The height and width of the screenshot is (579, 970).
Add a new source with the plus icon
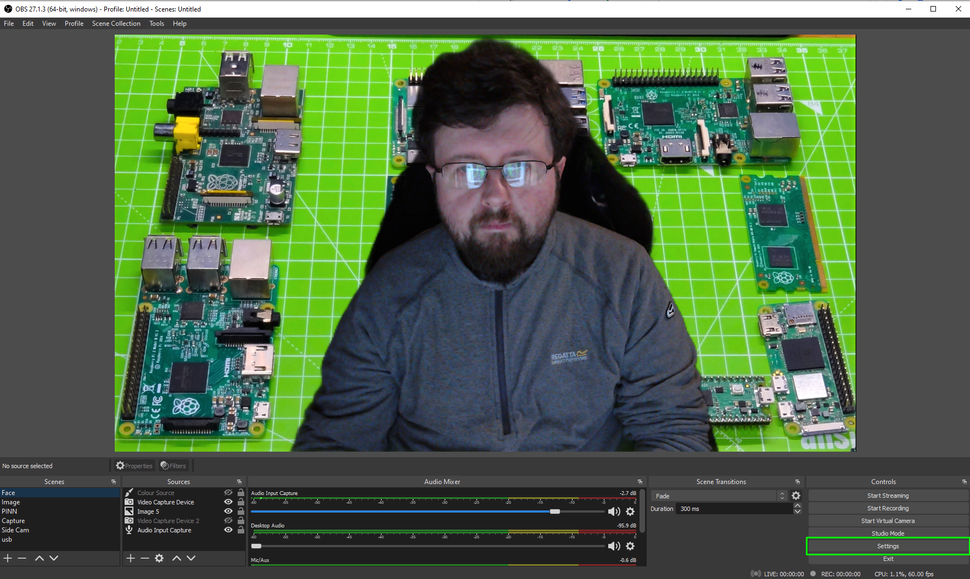click(130, 558)
